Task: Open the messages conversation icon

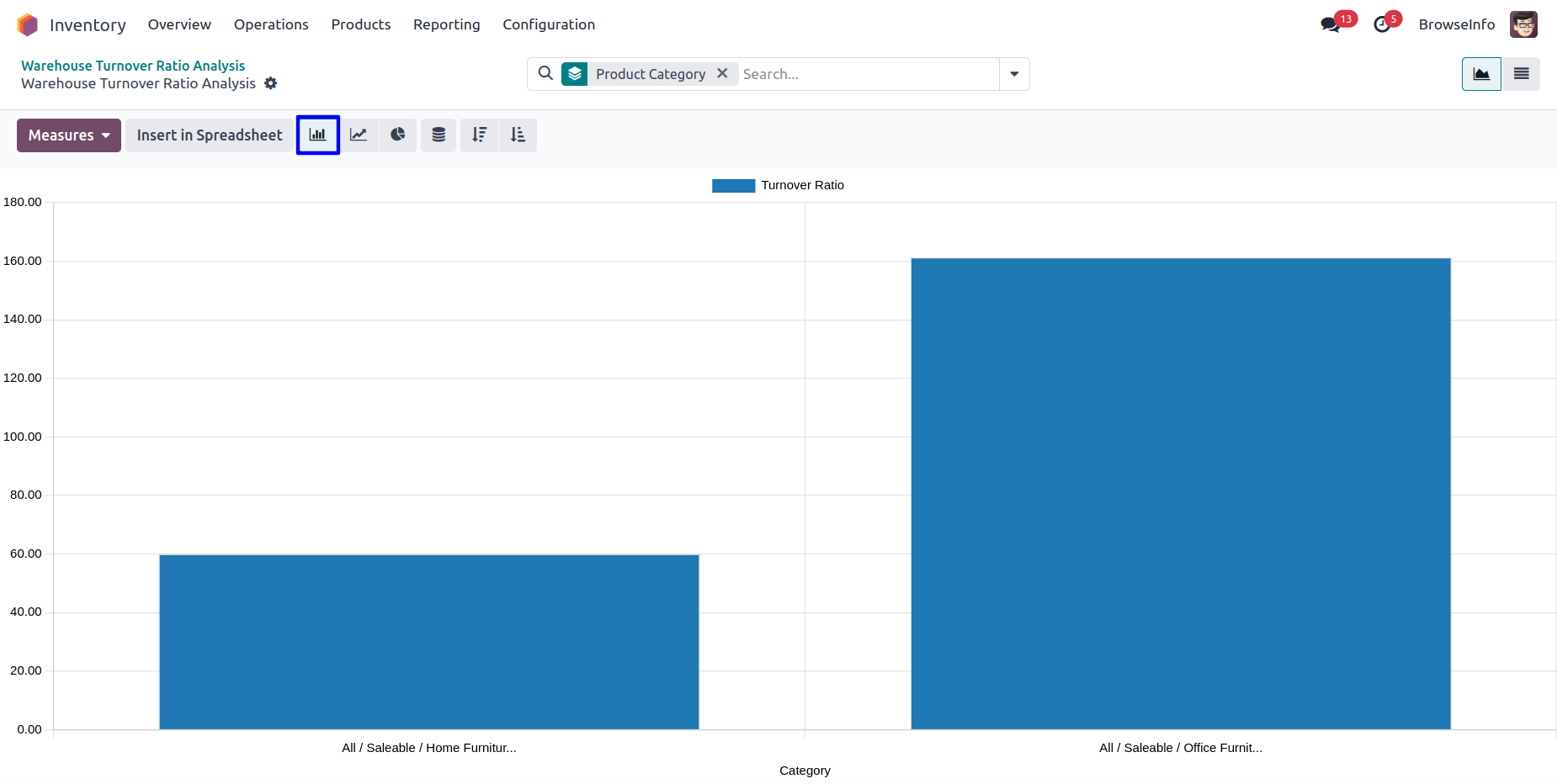Action: point(1331,24)
